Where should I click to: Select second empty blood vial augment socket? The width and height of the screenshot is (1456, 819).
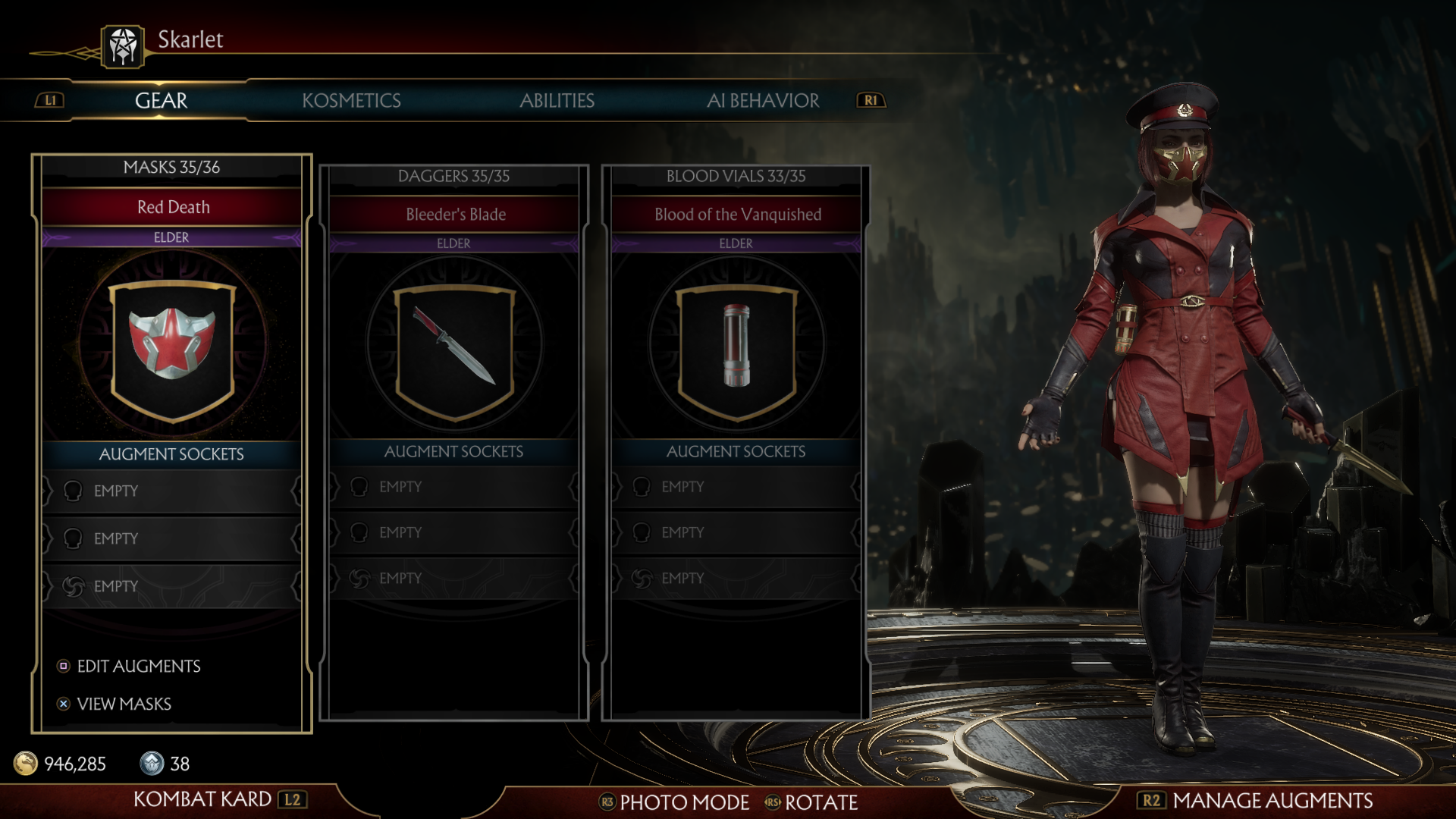tap(736, 532)
